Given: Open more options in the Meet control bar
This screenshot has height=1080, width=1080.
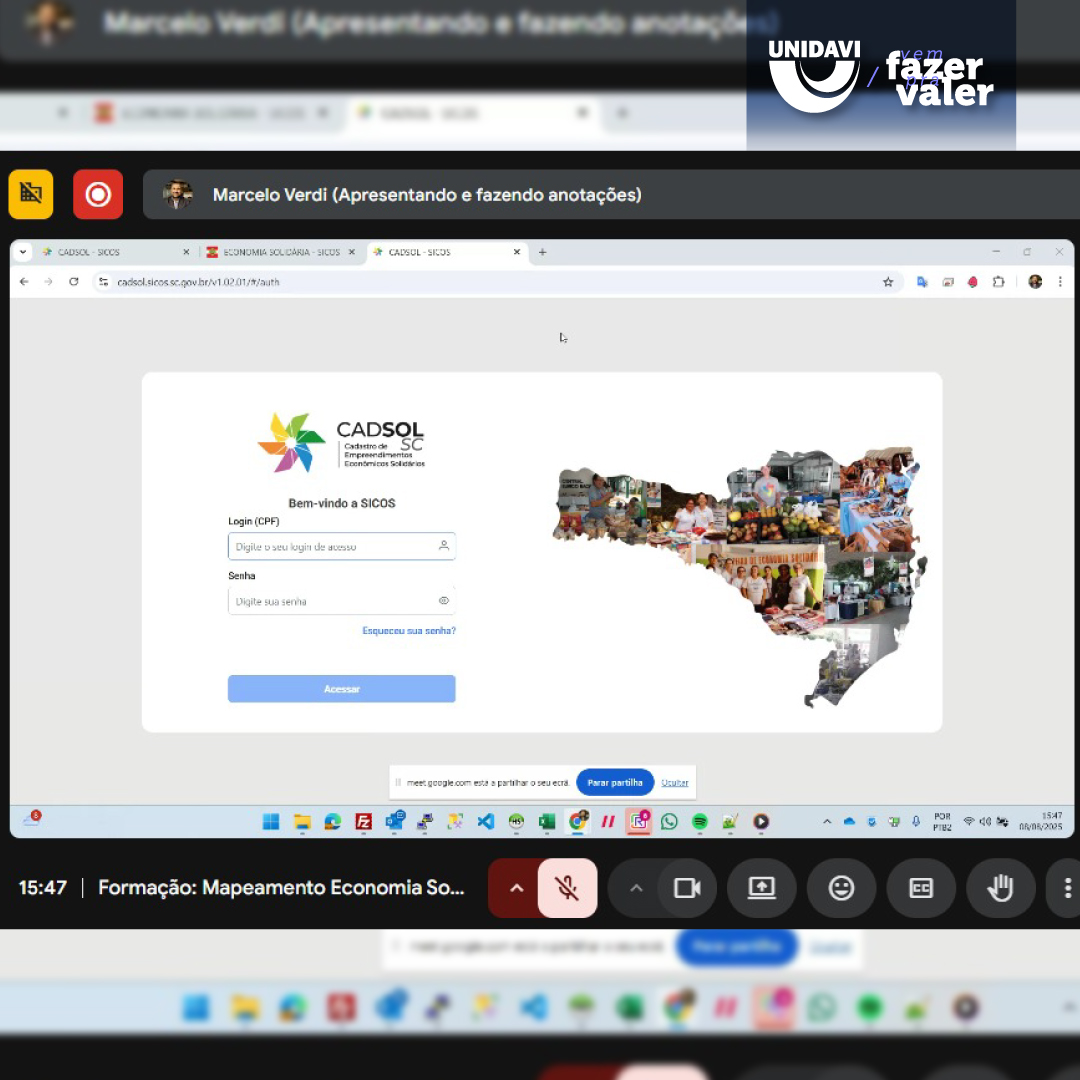Looking at the screenshot, I should 1067,888.
